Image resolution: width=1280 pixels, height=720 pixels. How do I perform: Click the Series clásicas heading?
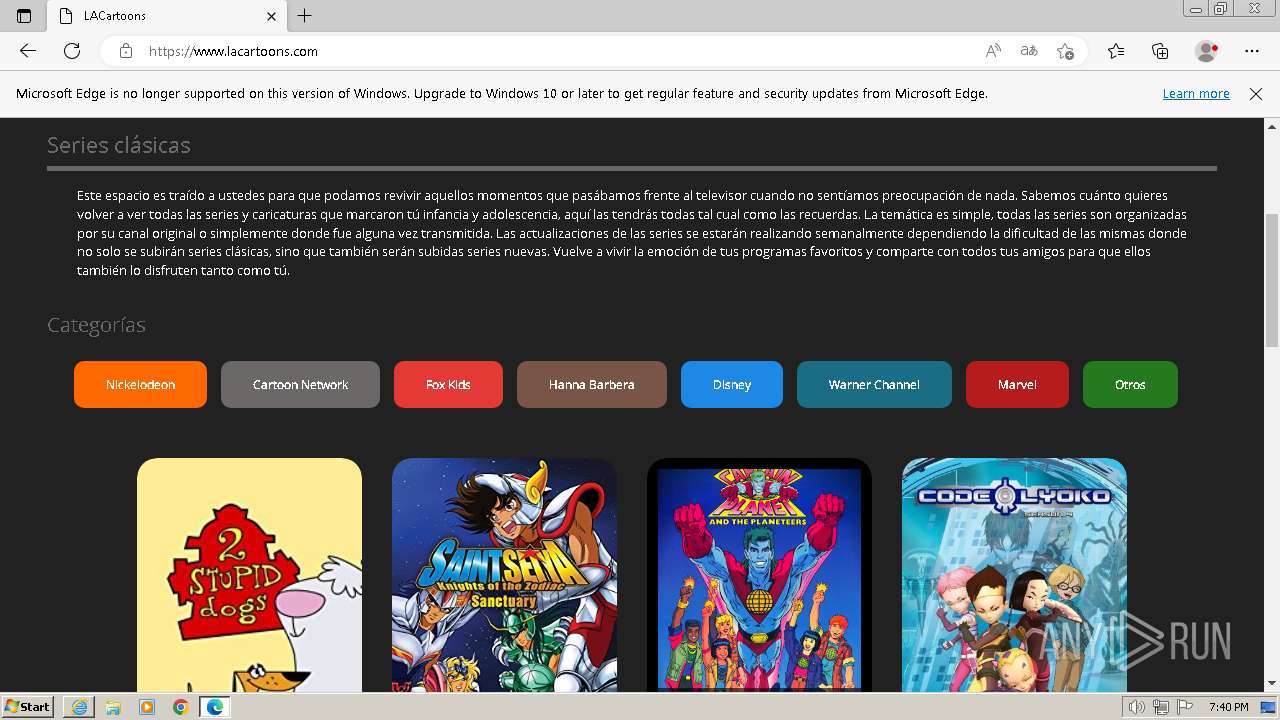(x=118, y=145)
